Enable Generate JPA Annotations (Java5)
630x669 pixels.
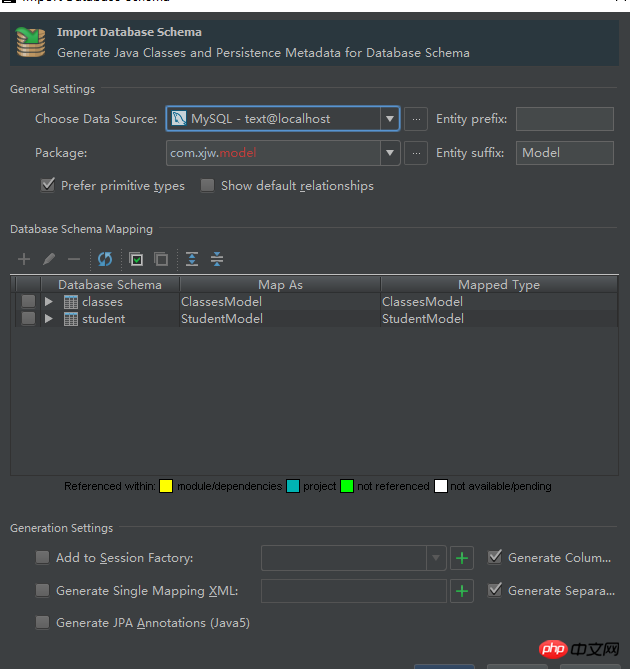(42, 623)
